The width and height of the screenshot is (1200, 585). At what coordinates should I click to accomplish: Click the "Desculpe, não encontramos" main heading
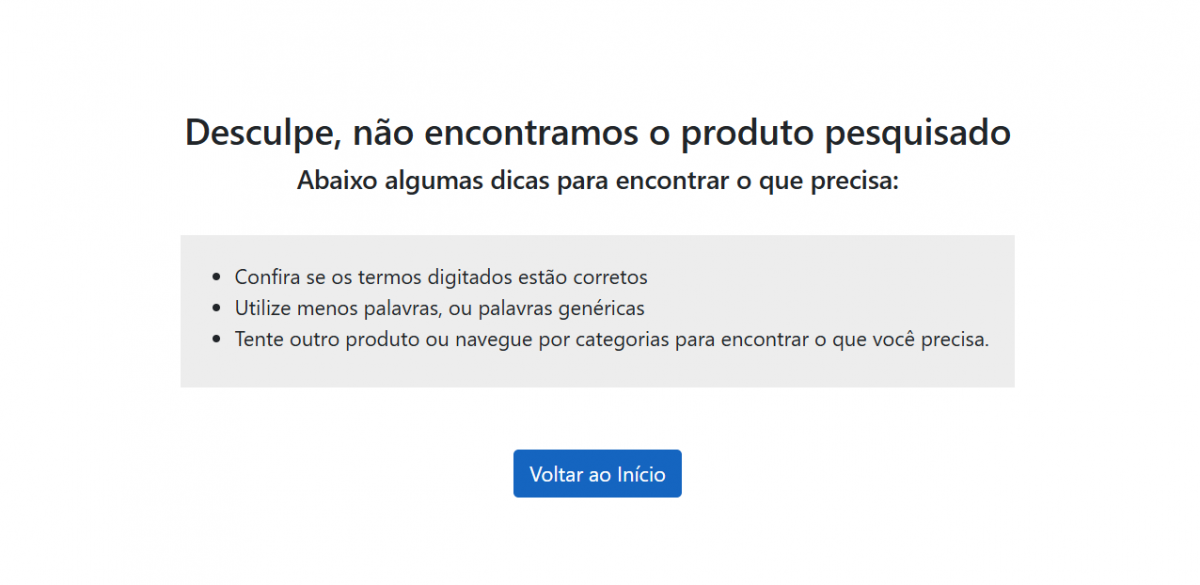(597, 133)
